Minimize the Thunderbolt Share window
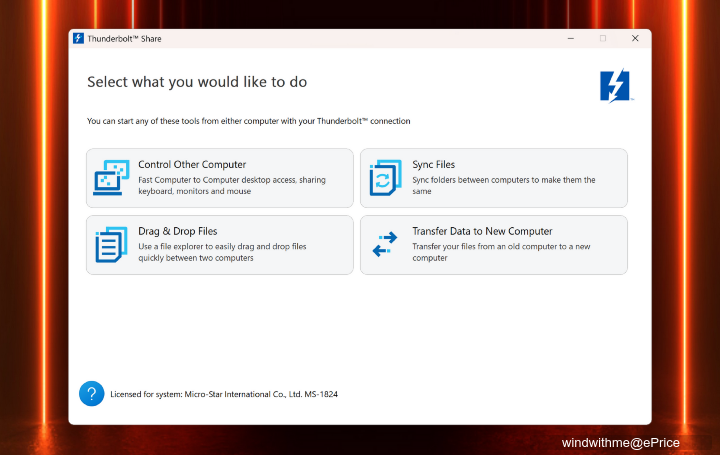 coord(570,39)
